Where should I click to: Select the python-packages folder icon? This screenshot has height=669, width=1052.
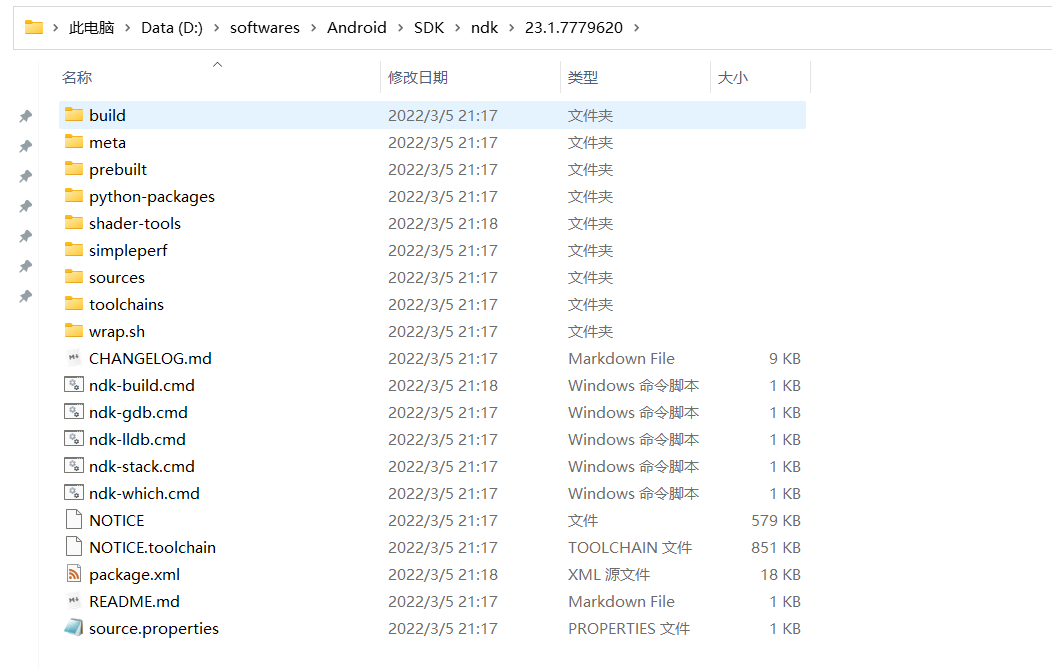pyautogui.click(x=74, y=196)
